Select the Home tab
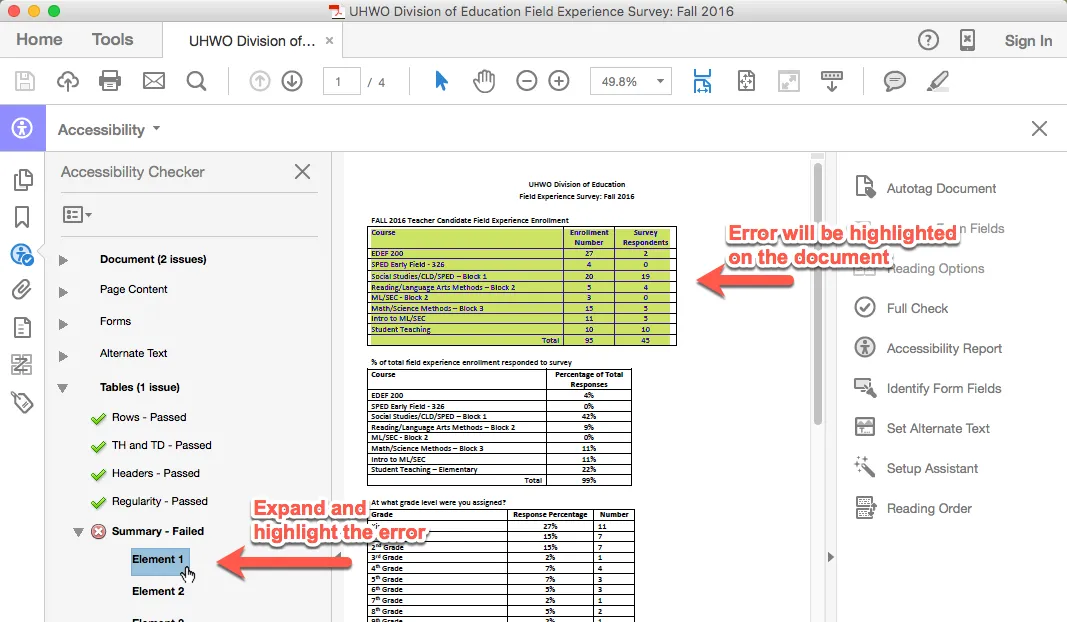The image size is (1067, 622). coord(38,39)
